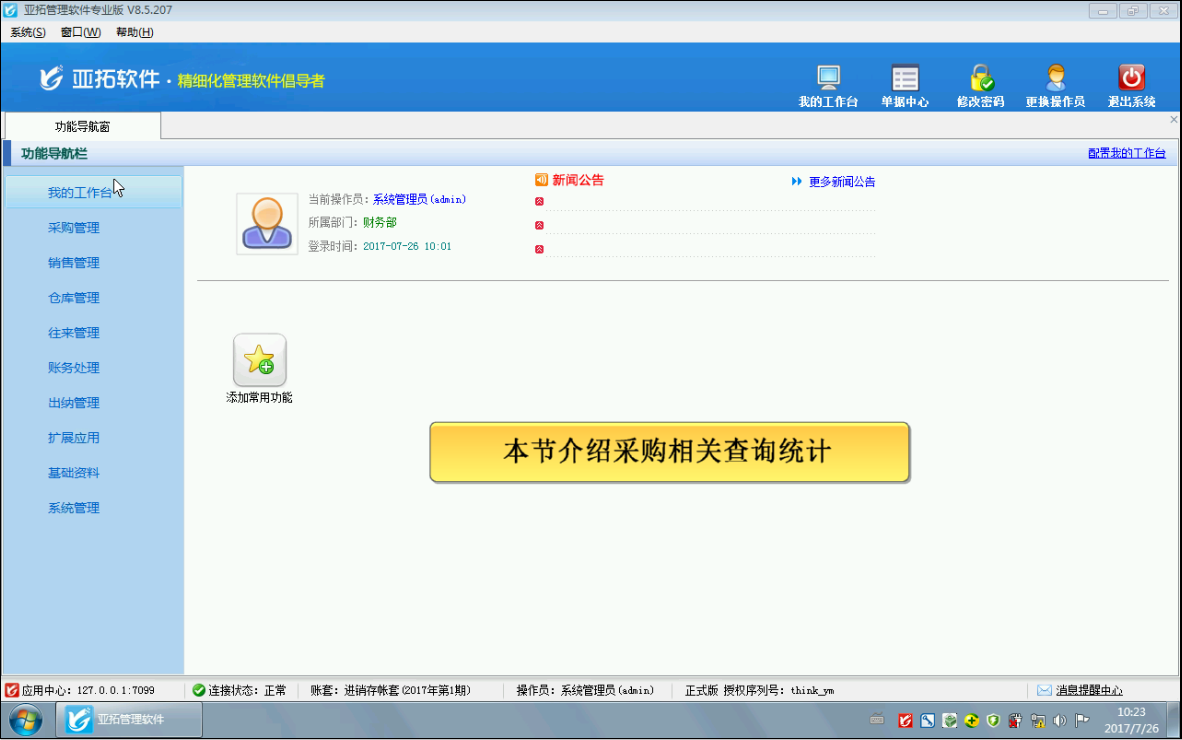Image resolution: width=1182 pixels, height=740 pixels.
Task: Open the 帮助(H) menu
Action: [134, 32]
